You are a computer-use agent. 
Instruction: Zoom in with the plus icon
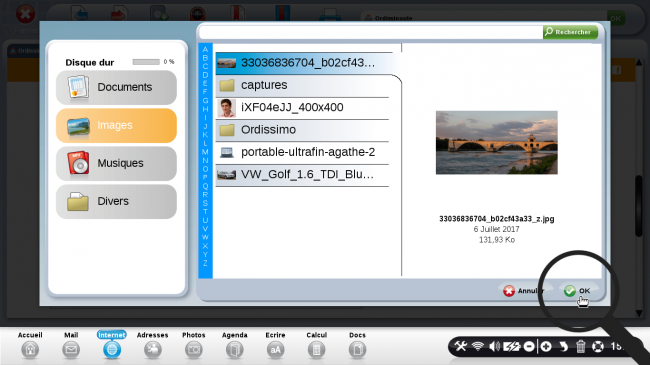coord(546,346)
